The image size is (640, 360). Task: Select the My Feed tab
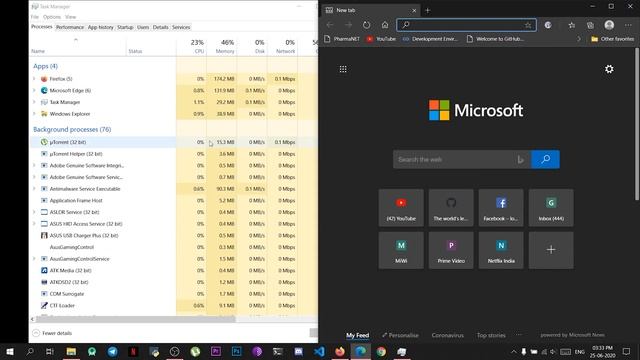point(358,335)
